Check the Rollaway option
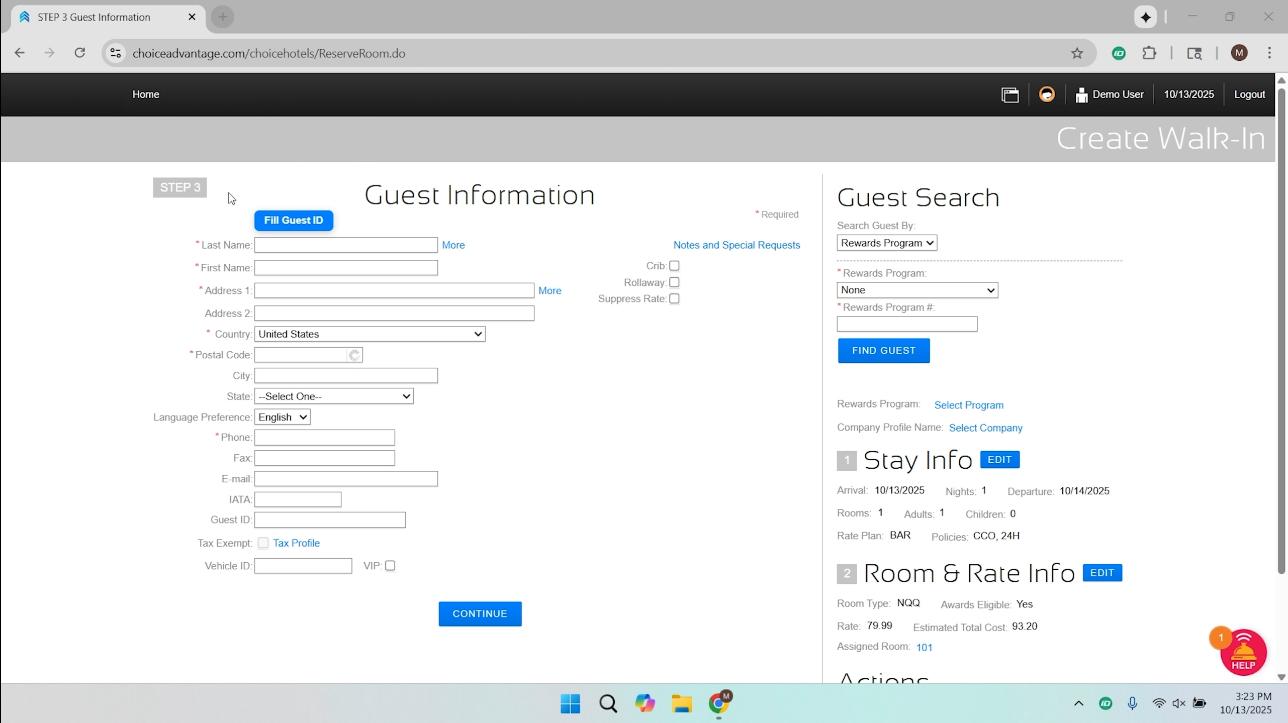The height and width of the screenshot is (723, 1288). [674, 283]
